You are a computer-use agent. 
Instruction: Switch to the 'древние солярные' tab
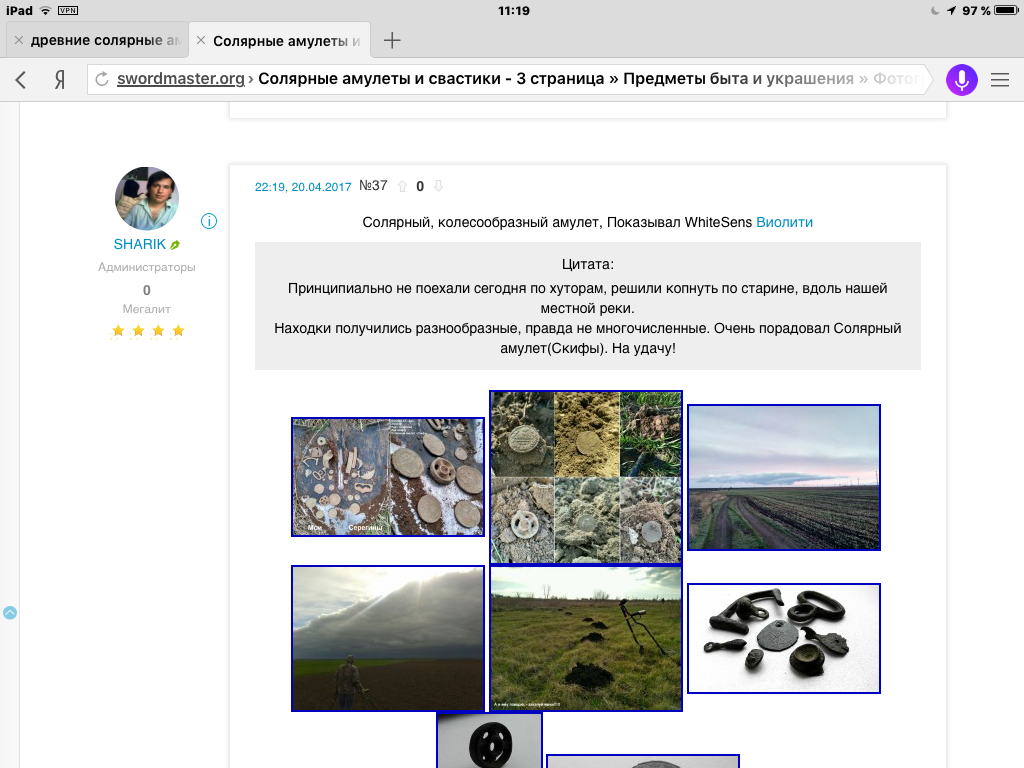tap(105, 40)
